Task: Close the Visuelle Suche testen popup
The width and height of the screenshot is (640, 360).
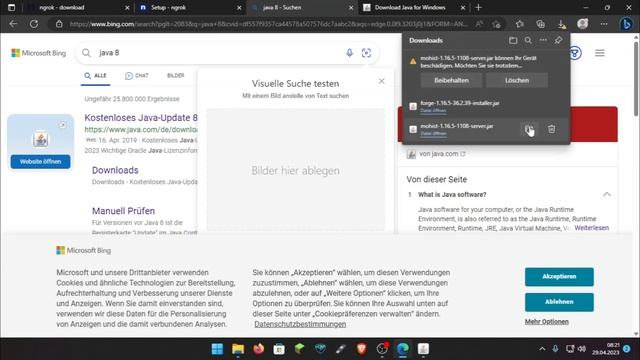Action: point(382,81)
